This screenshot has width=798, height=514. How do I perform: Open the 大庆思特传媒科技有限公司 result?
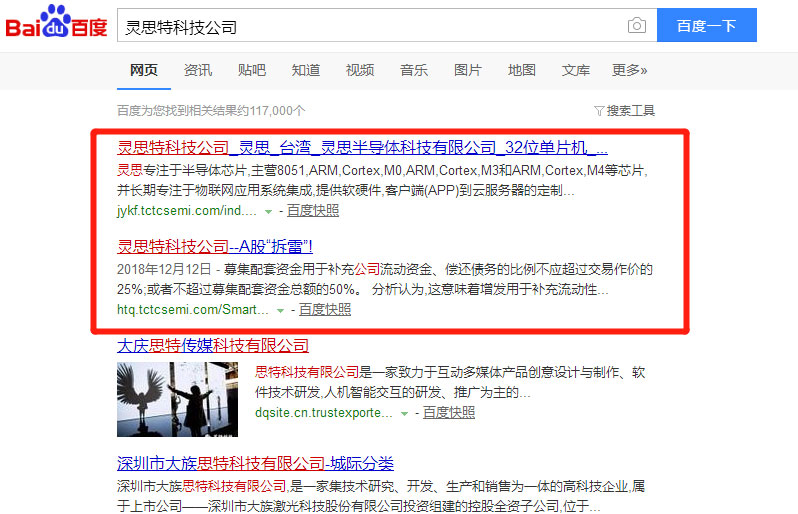pos(213,346)
